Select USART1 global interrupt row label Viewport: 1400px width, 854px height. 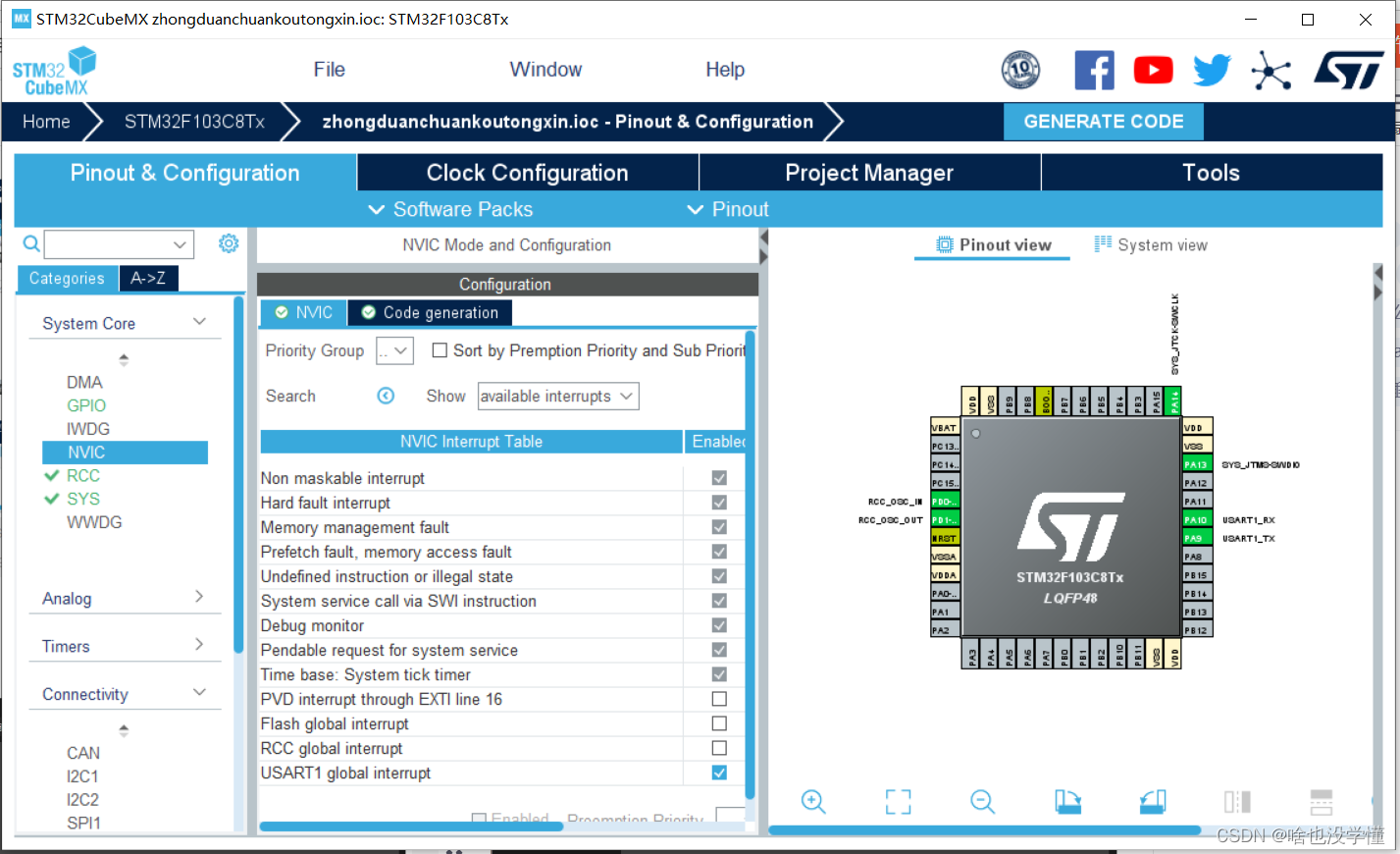pos(345,773)
